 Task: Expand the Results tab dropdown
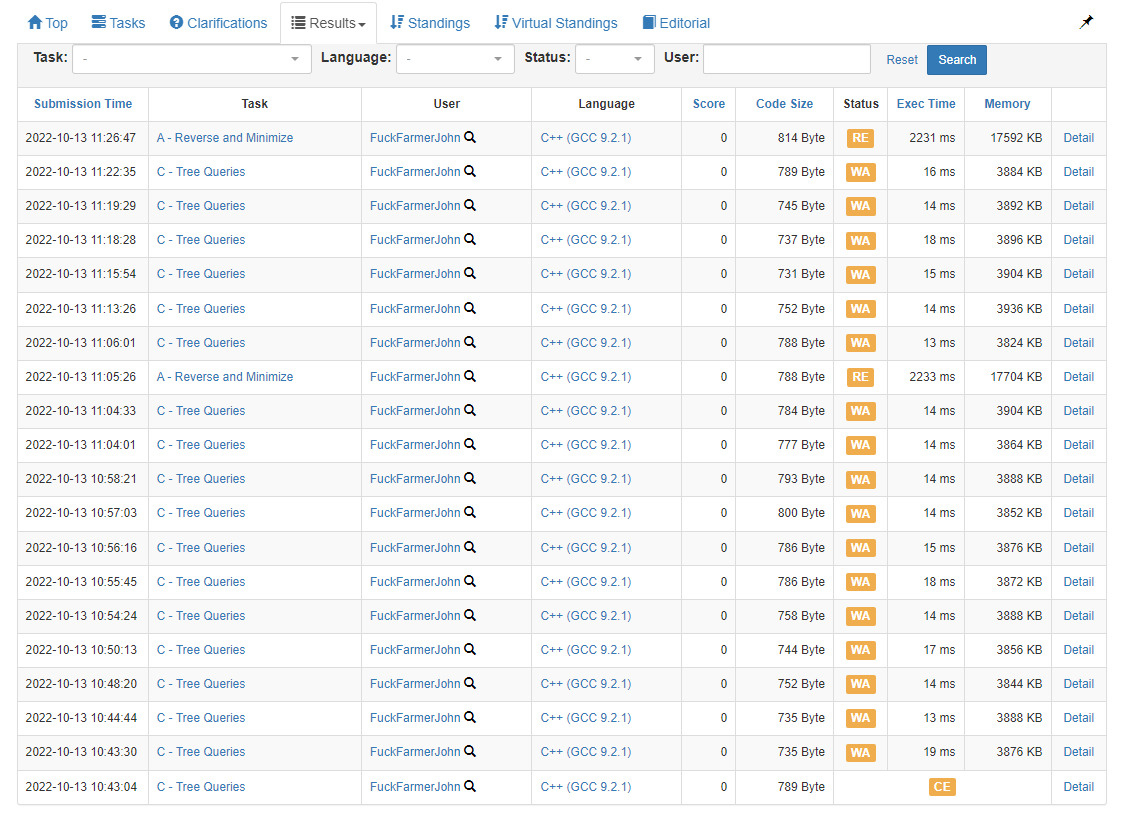click(x=328, y=23)
